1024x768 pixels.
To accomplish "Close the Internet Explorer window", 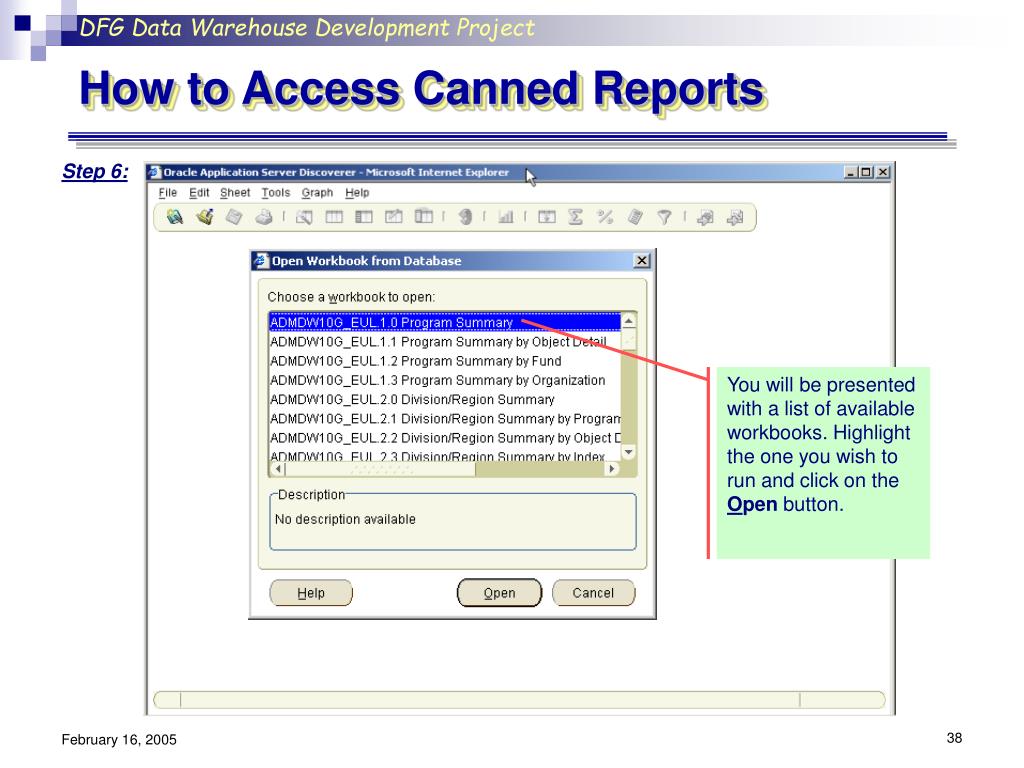I will click(x=882, y=172).
